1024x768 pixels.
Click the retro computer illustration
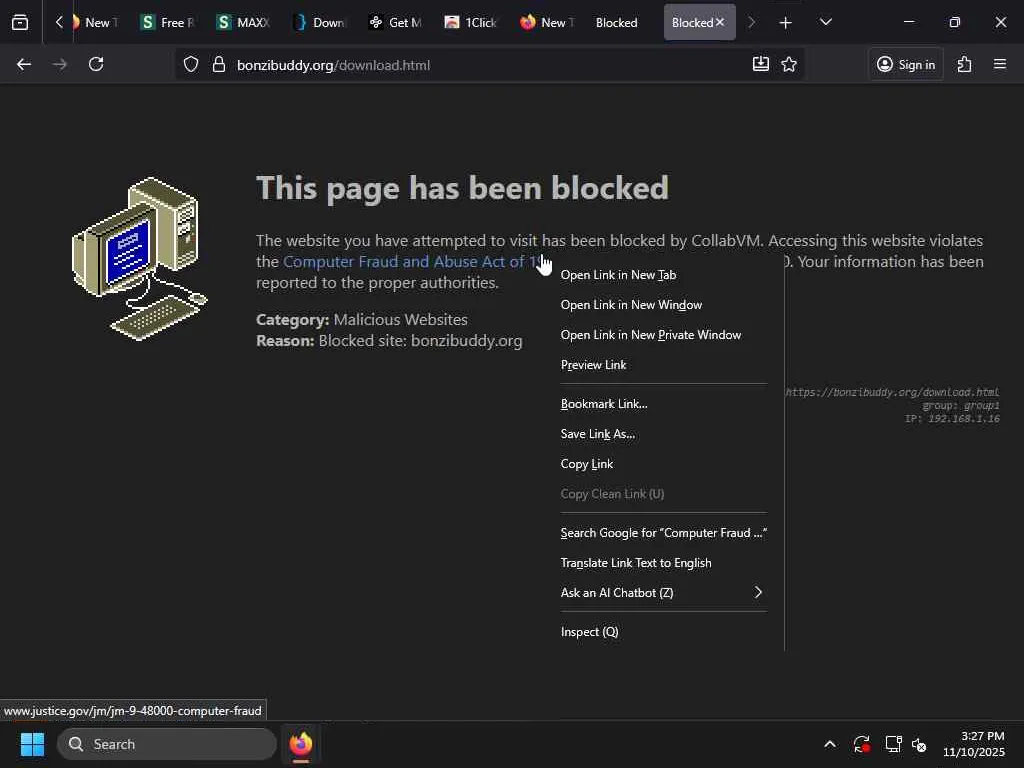140,259
